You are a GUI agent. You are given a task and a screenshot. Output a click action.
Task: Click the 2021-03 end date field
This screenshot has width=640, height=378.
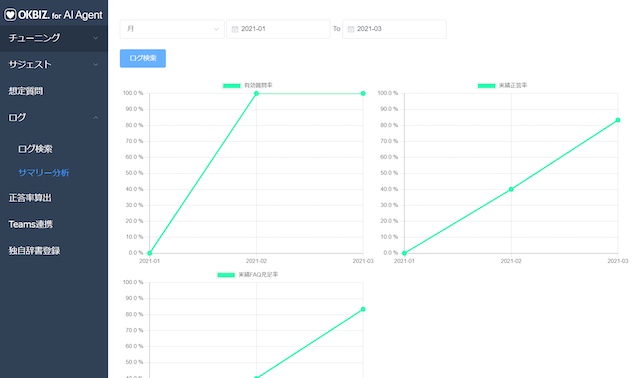(x=394, y=29)
